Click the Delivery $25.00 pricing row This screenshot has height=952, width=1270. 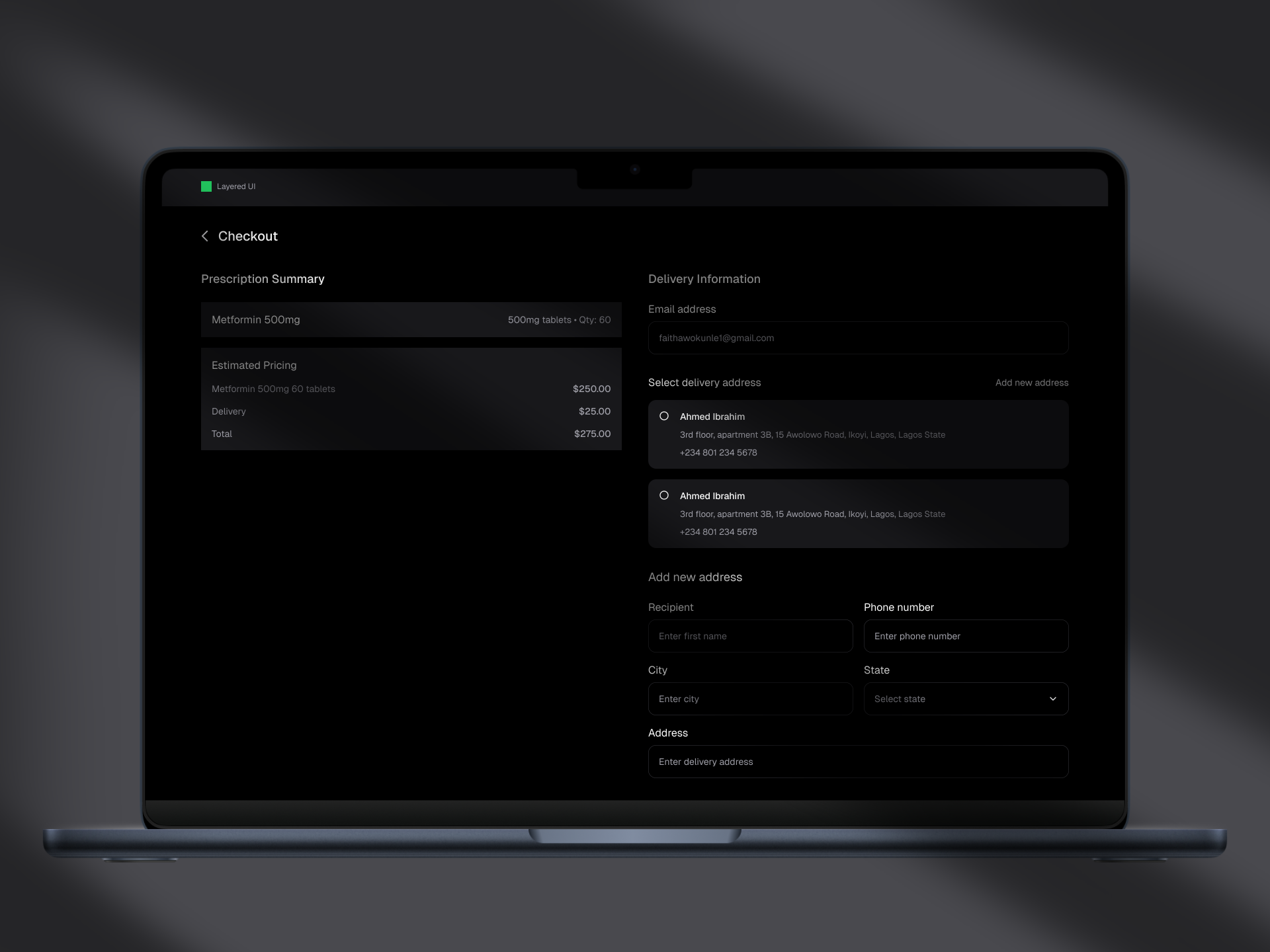pyautogui.click(x=411, y=411)
